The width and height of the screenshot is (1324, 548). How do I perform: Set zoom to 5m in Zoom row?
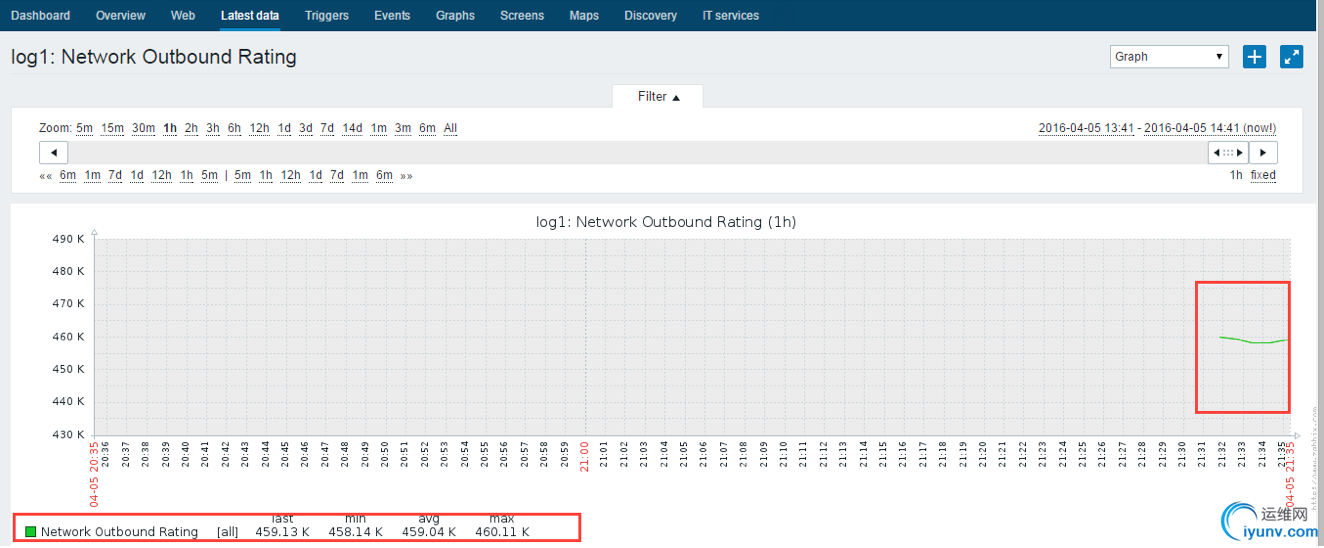point(84,128)
